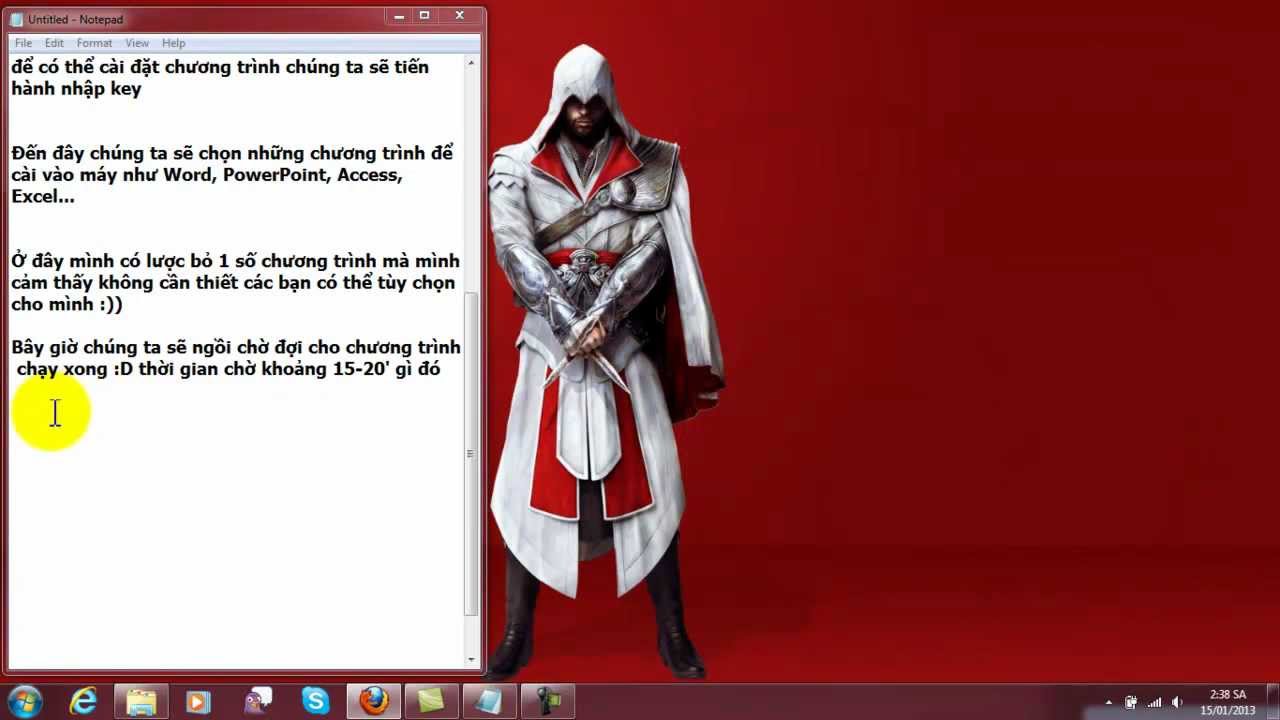Click the line starting 'Bây giờ chúng ta'

[x=236, y=347]
